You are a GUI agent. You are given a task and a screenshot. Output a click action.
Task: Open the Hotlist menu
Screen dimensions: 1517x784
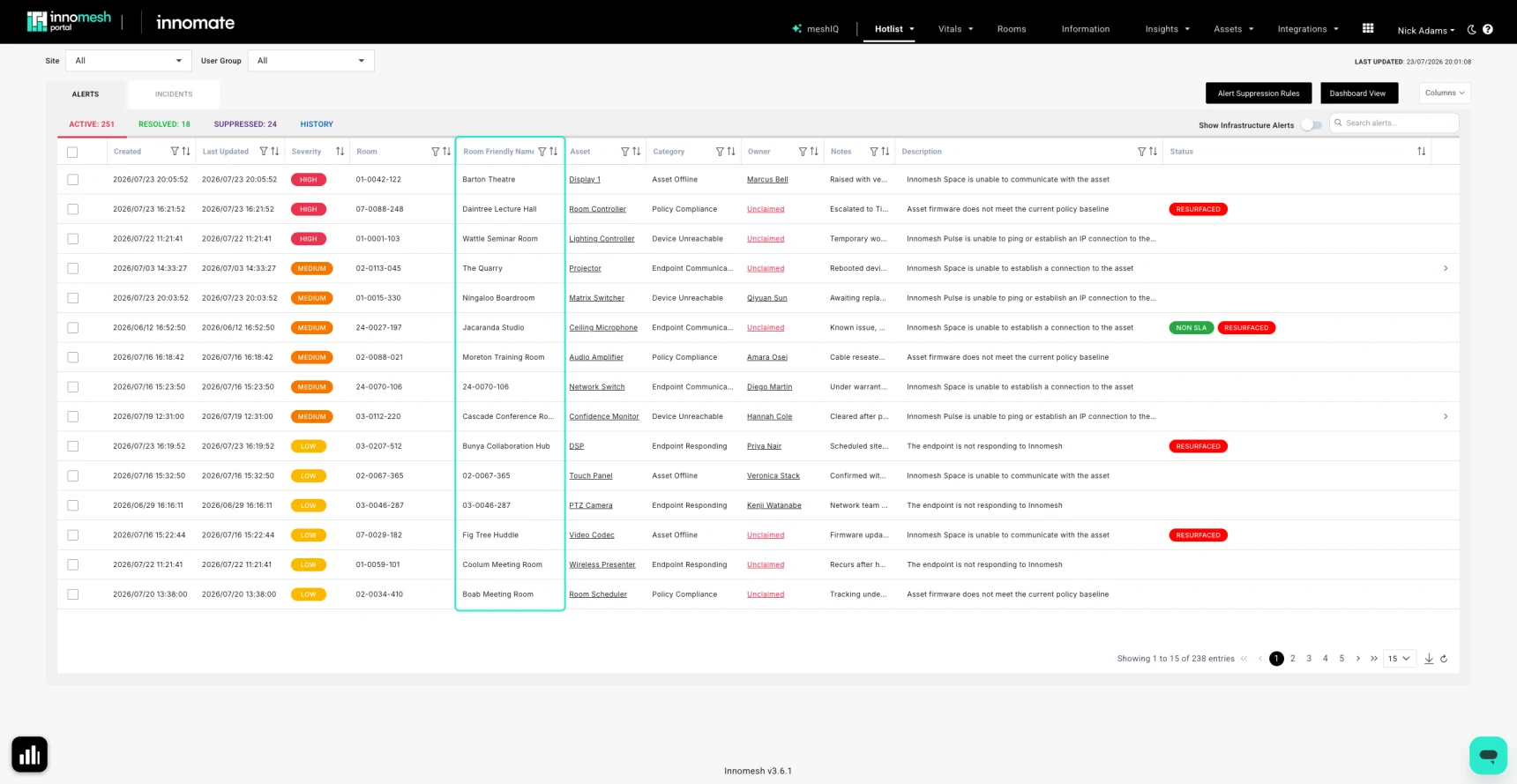pyautogui.click(x=894, y=29)
